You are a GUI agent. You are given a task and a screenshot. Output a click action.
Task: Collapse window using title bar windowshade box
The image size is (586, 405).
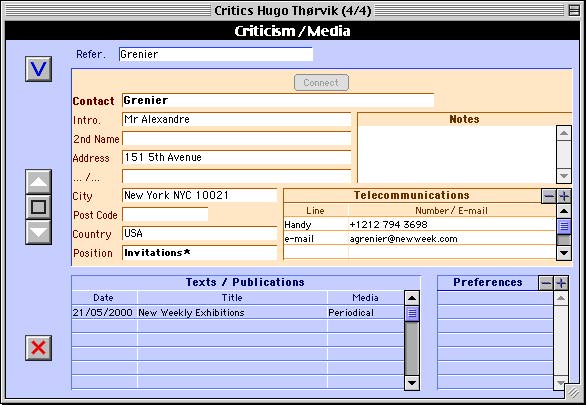click(574, 10)
